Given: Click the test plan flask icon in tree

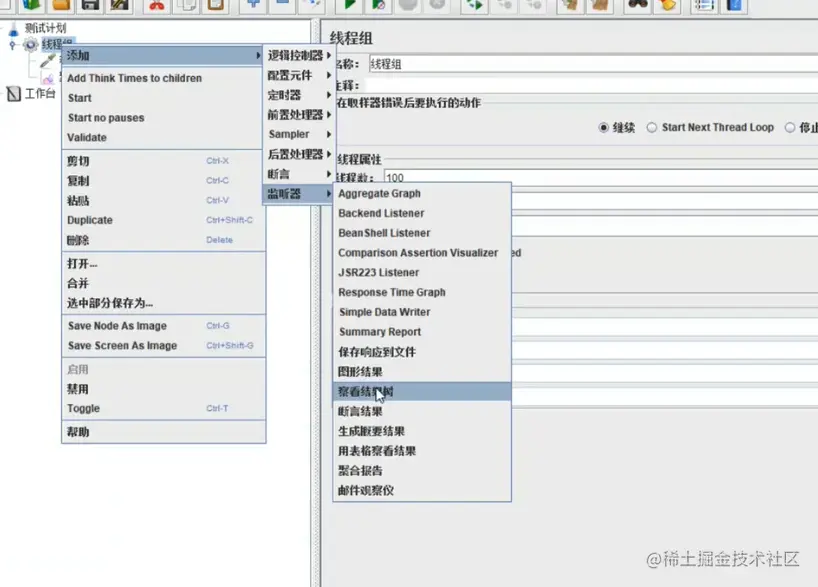Looking at the screenshot, I should (14, 29).
